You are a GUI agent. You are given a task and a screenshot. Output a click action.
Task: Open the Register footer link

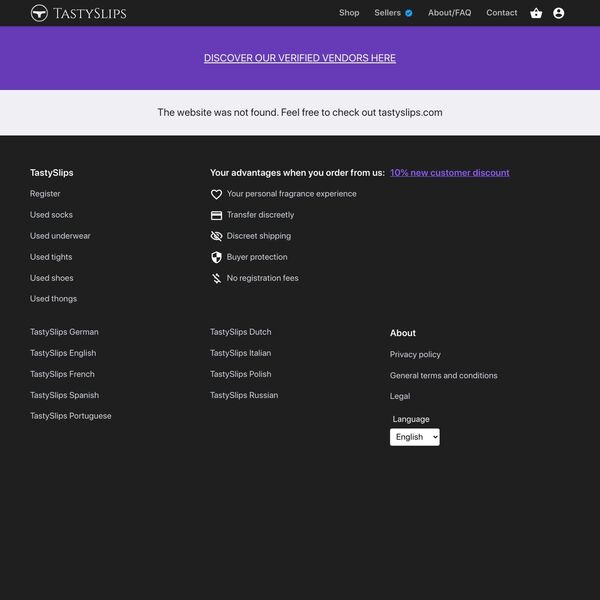(x=45, y=194)
